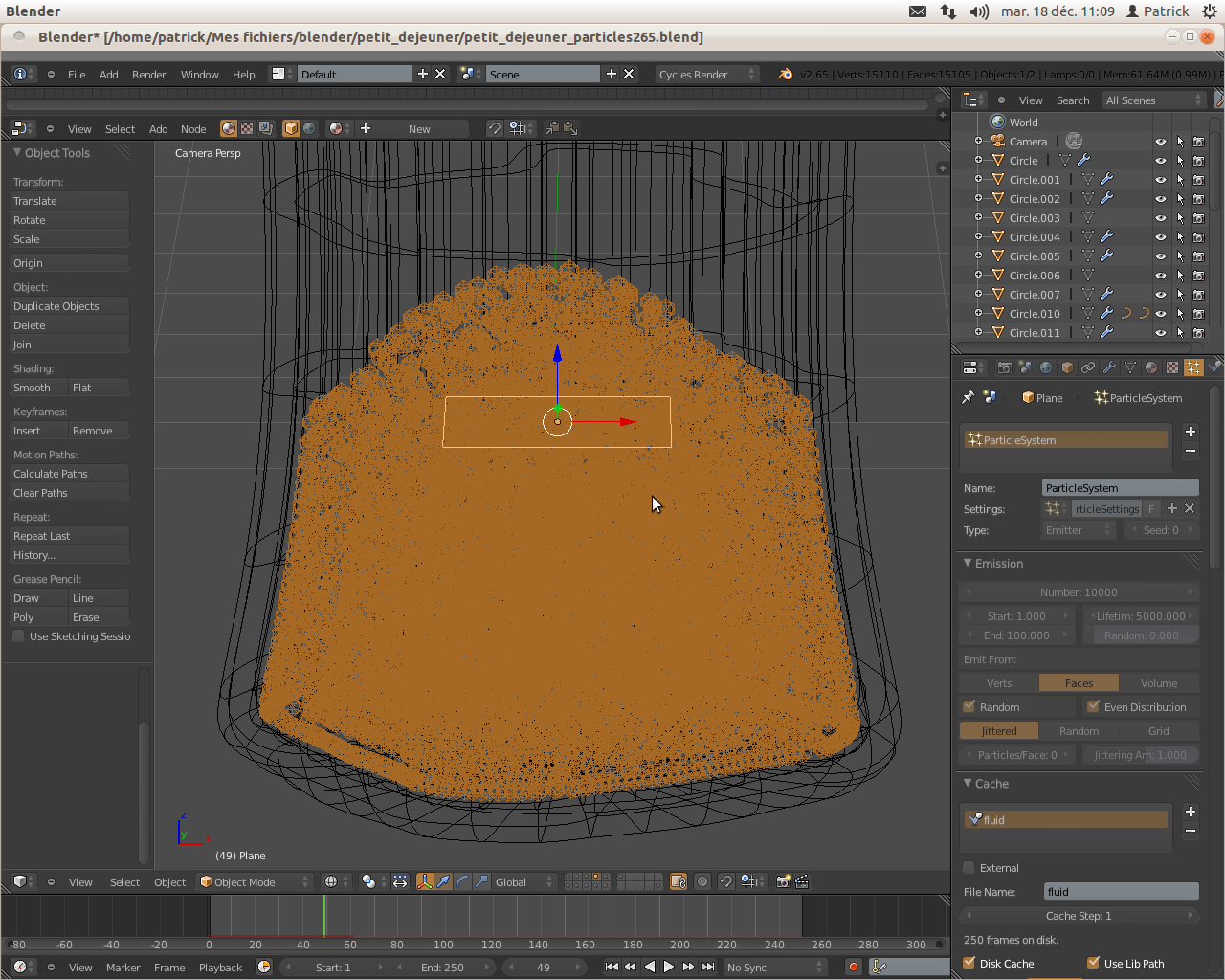The width and height of the screenshot is (1225, 980).
Task: Open the particle Type dropdown showing Emitter
Action: tap(1078, 529)
